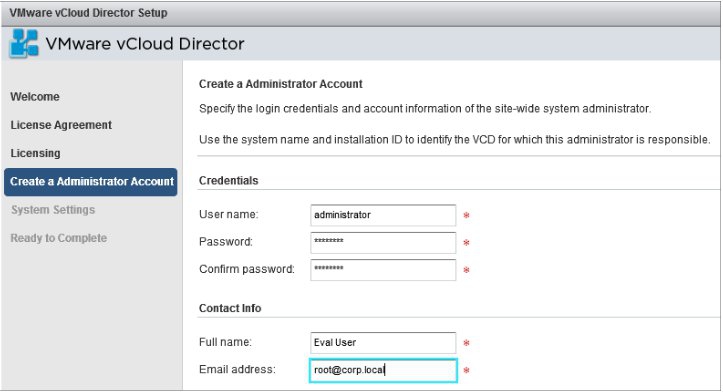
Task: Click the required asterisk beside Confirm password
Action: pos(467,270)
